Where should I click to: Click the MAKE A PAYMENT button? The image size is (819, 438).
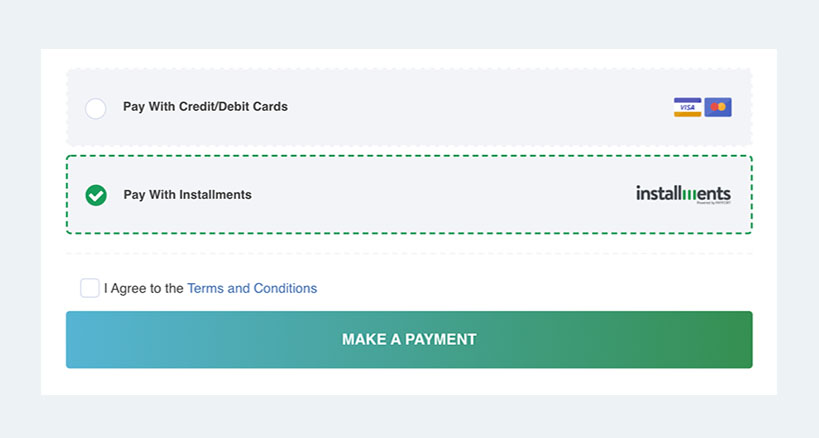tap(409, 340)
